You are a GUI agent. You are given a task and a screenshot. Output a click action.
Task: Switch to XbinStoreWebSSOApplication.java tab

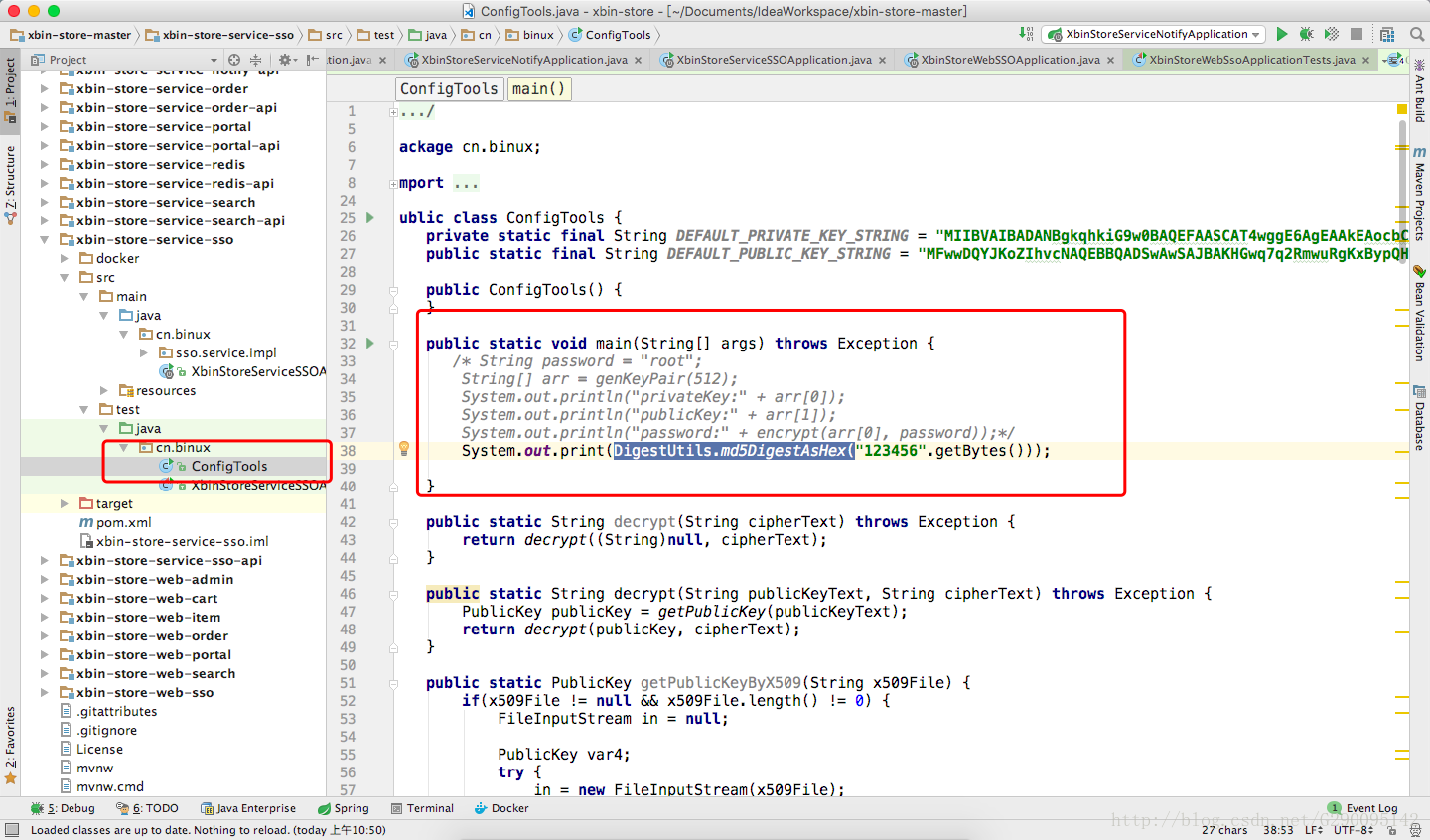[1010, 60]
